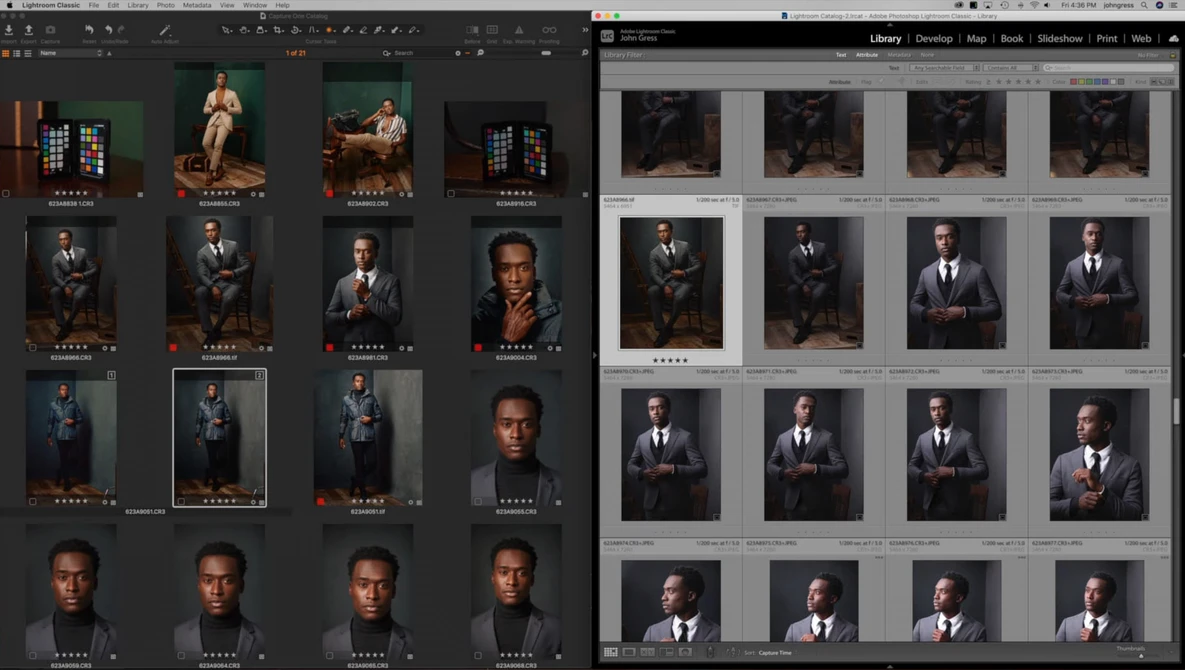Select the orange spot removal cursor tool
Viewport: 1185px width, 670px height.
330,30
